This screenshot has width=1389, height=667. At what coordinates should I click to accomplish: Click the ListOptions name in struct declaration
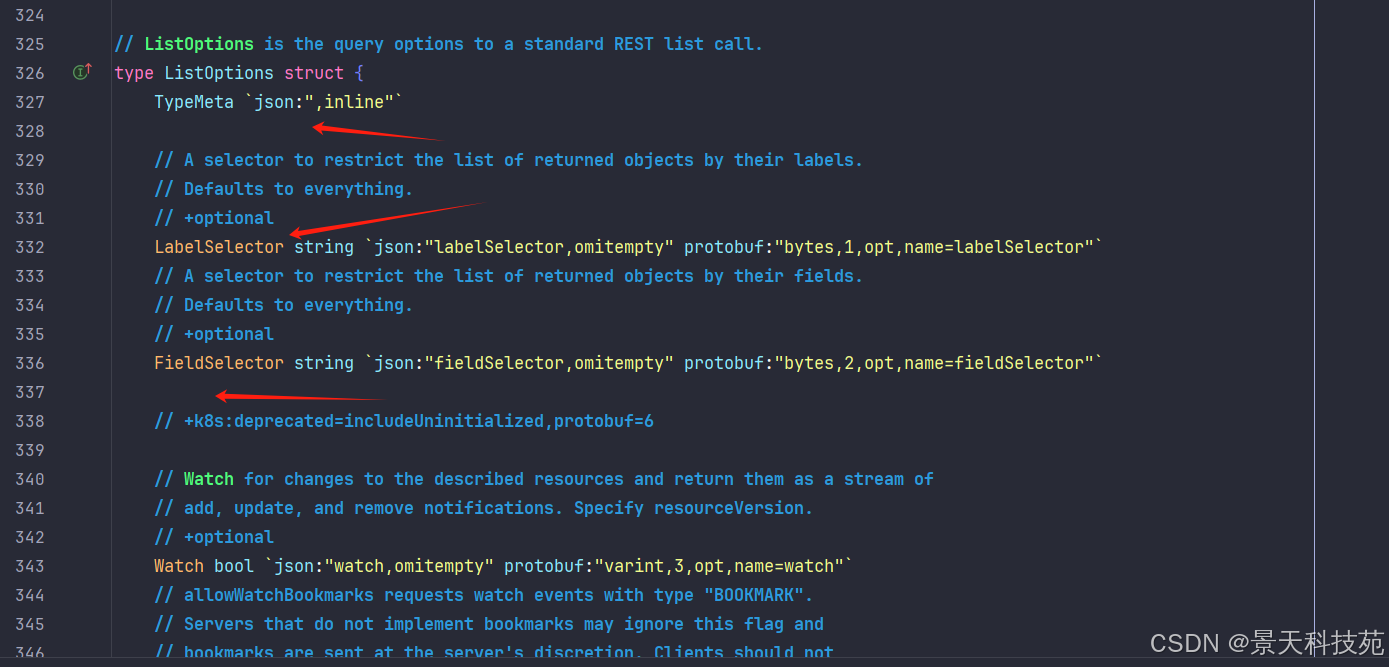pos(218,73)
